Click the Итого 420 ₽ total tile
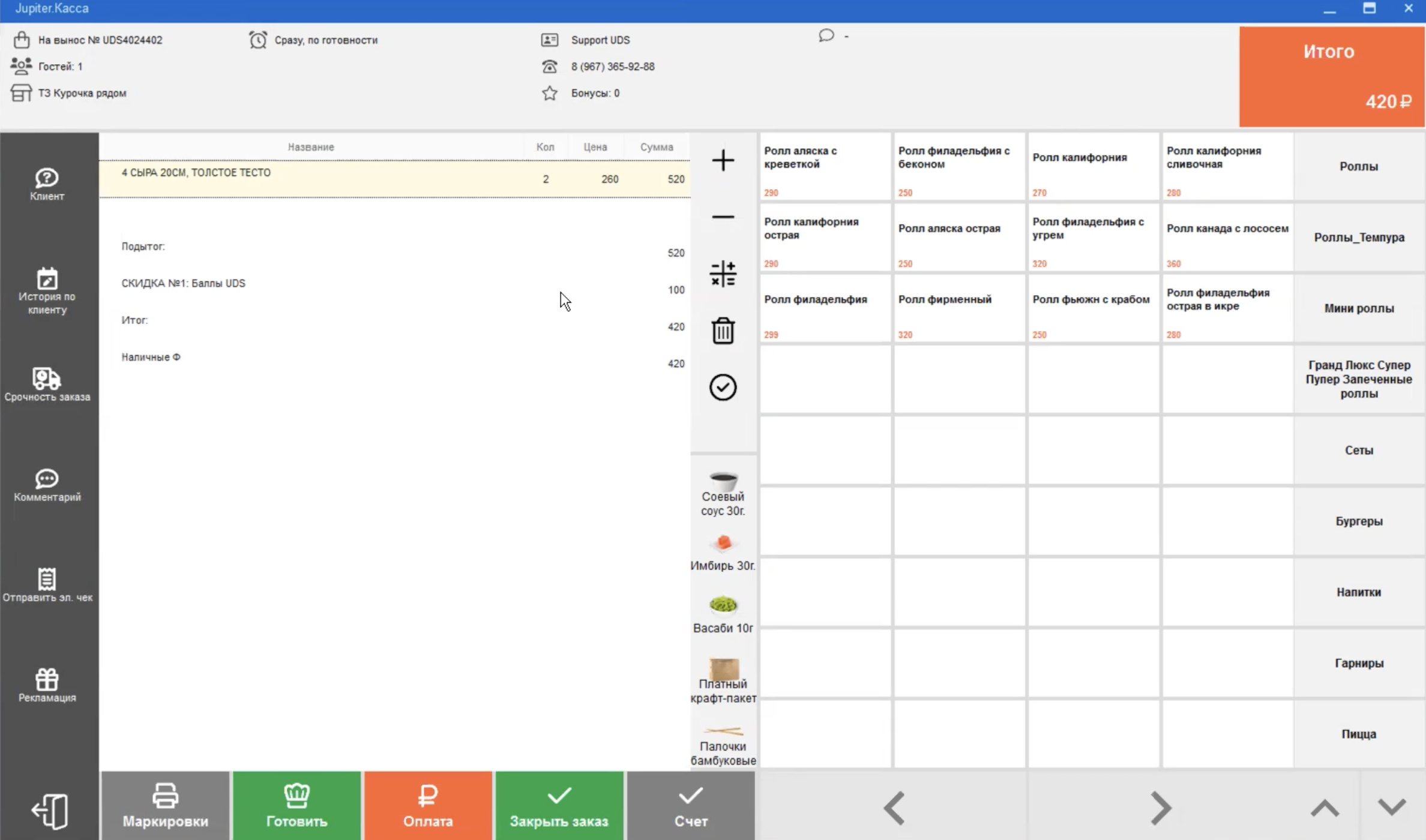 [x=1331, y=76]
